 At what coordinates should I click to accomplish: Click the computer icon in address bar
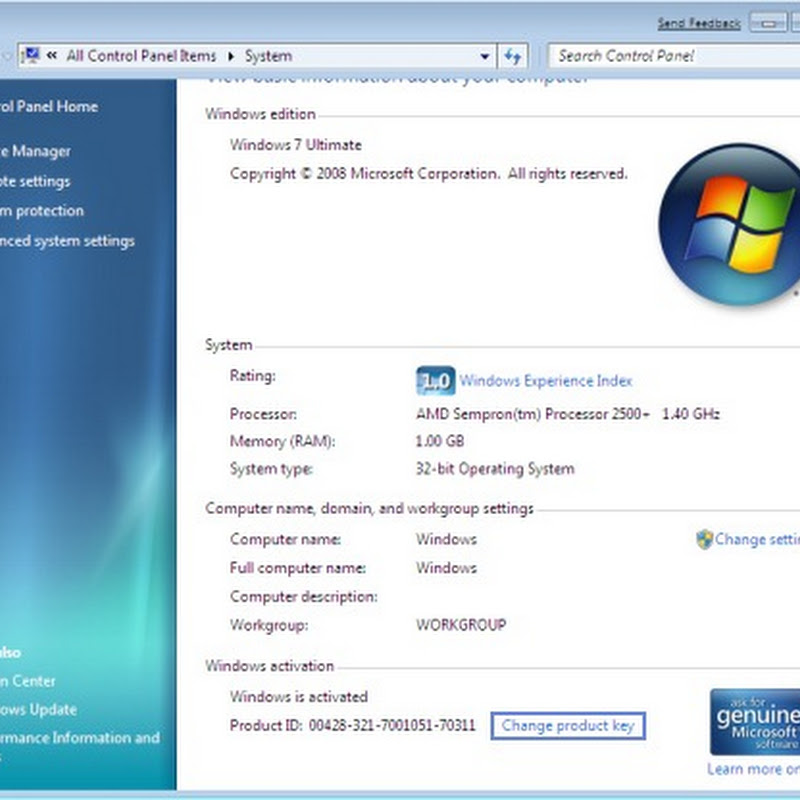tap(31, 55)
